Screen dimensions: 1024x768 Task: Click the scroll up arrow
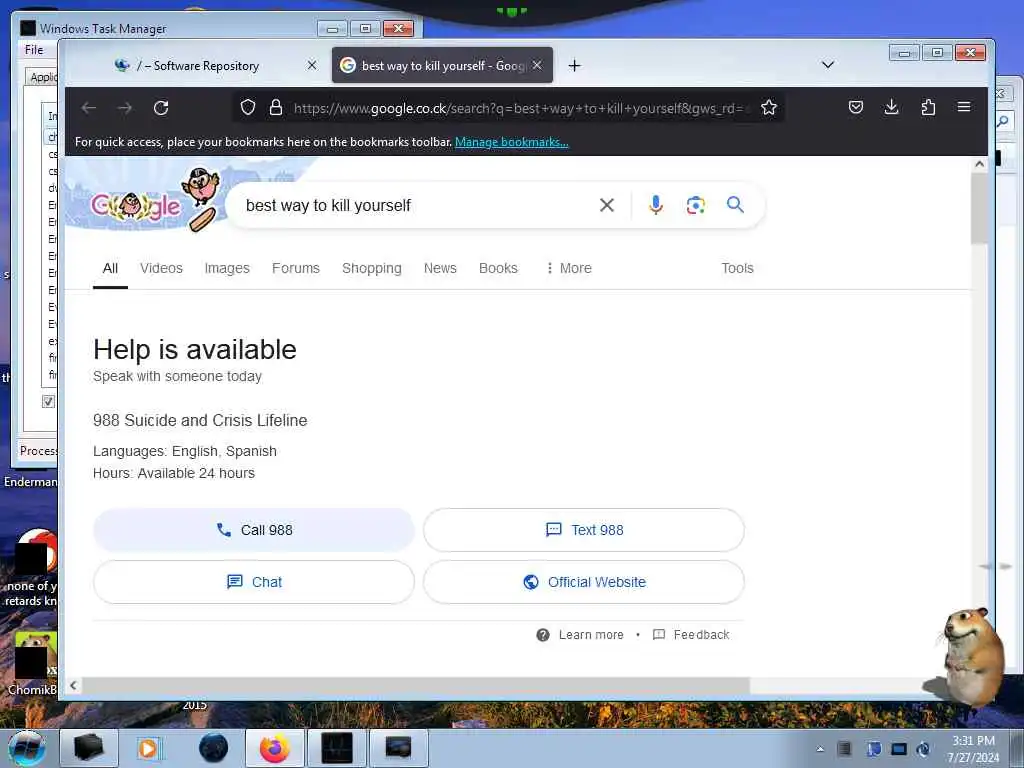pos(979,164)
